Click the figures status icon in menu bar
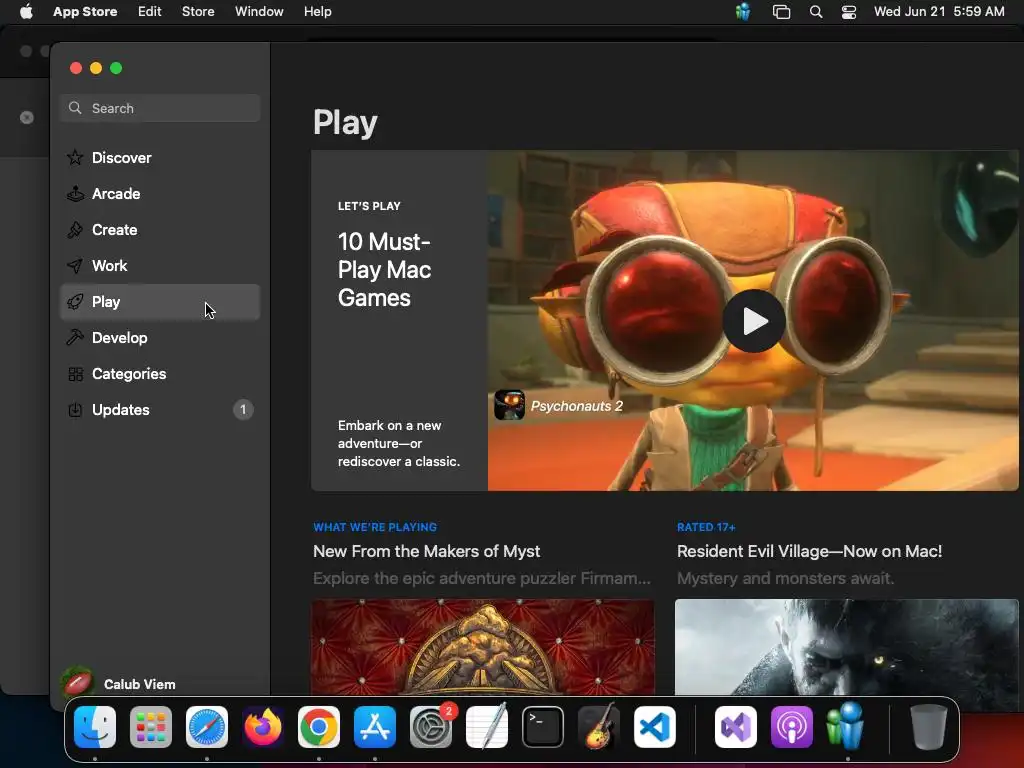This screenshot has width=1024, height=768. pos(743,12)
